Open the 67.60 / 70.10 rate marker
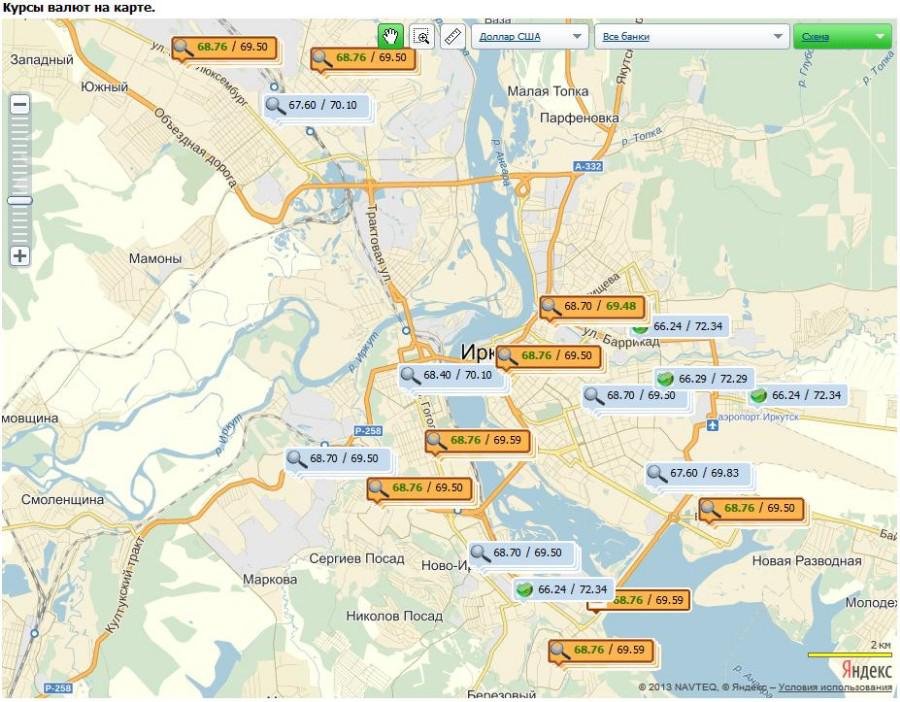The width and height of the screenshot is (900, 702). point(317,105)
